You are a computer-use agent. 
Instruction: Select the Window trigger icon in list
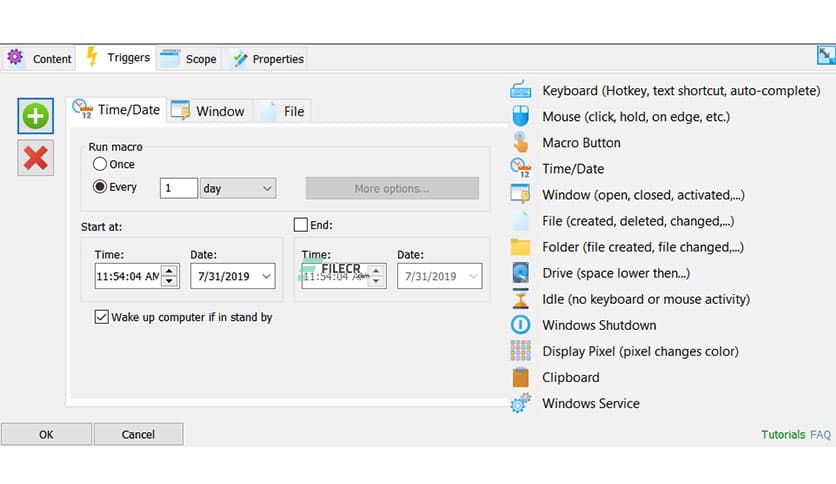pyautogui.click(x=520, y=194)
